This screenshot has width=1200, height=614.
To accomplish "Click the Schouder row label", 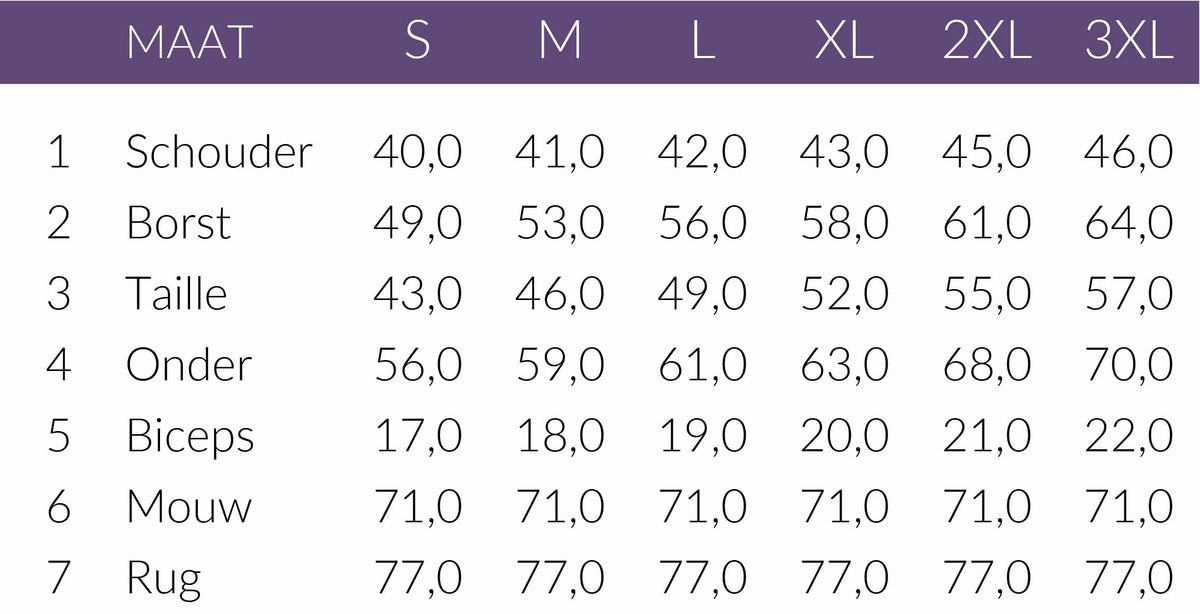I will pyautogui.click(x=219, y=152).
